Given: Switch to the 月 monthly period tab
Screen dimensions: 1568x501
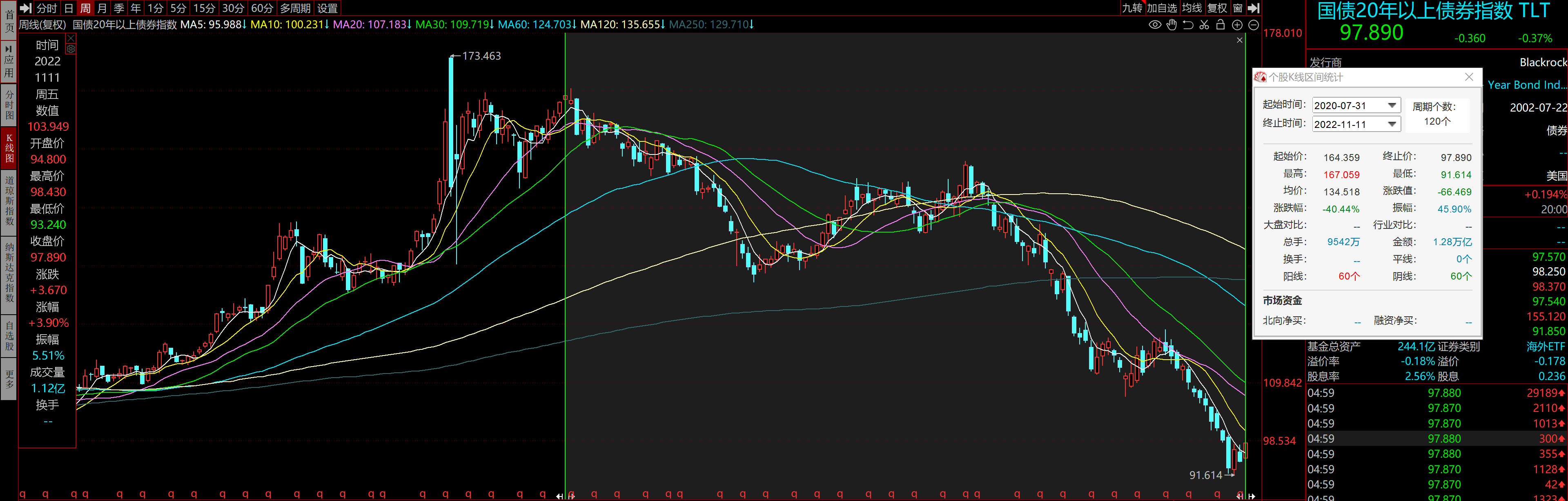Looking at the screenshot, I should [x=102, y=8].
